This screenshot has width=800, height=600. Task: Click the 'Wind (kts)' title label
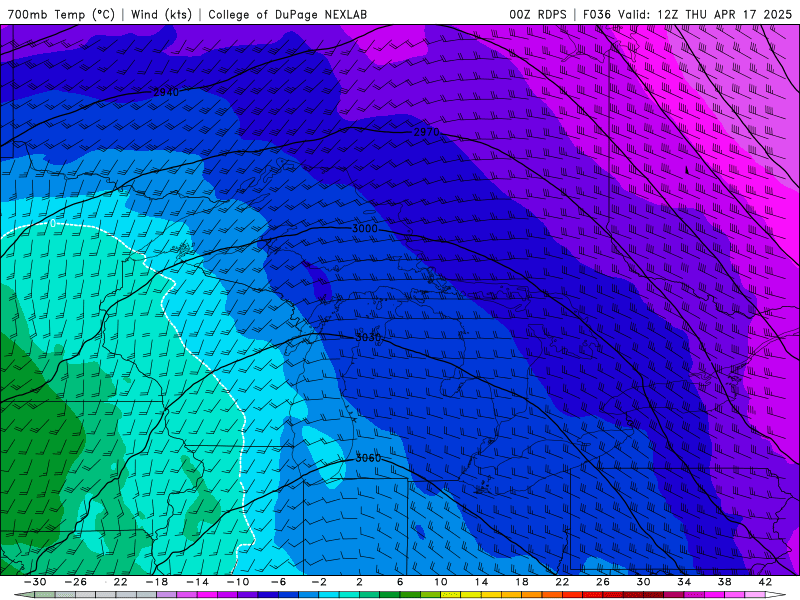(161, 14)
